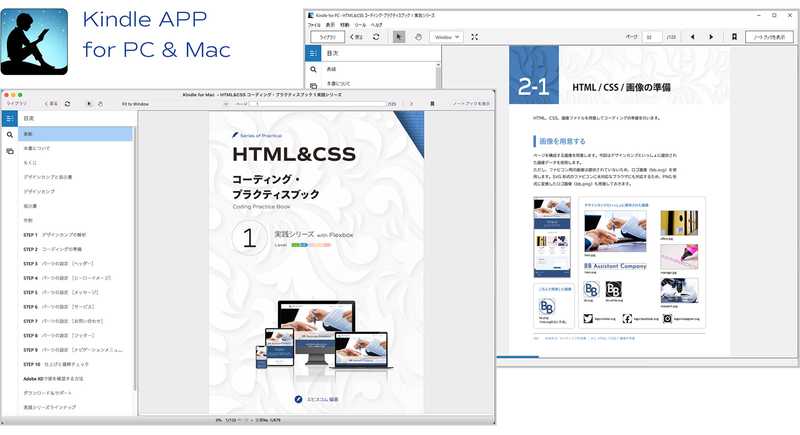Viewport: 800px width, 435px height.
Task: Click the bookmark icon in Kindle for PC toolbar
Action: pos(734,37)
